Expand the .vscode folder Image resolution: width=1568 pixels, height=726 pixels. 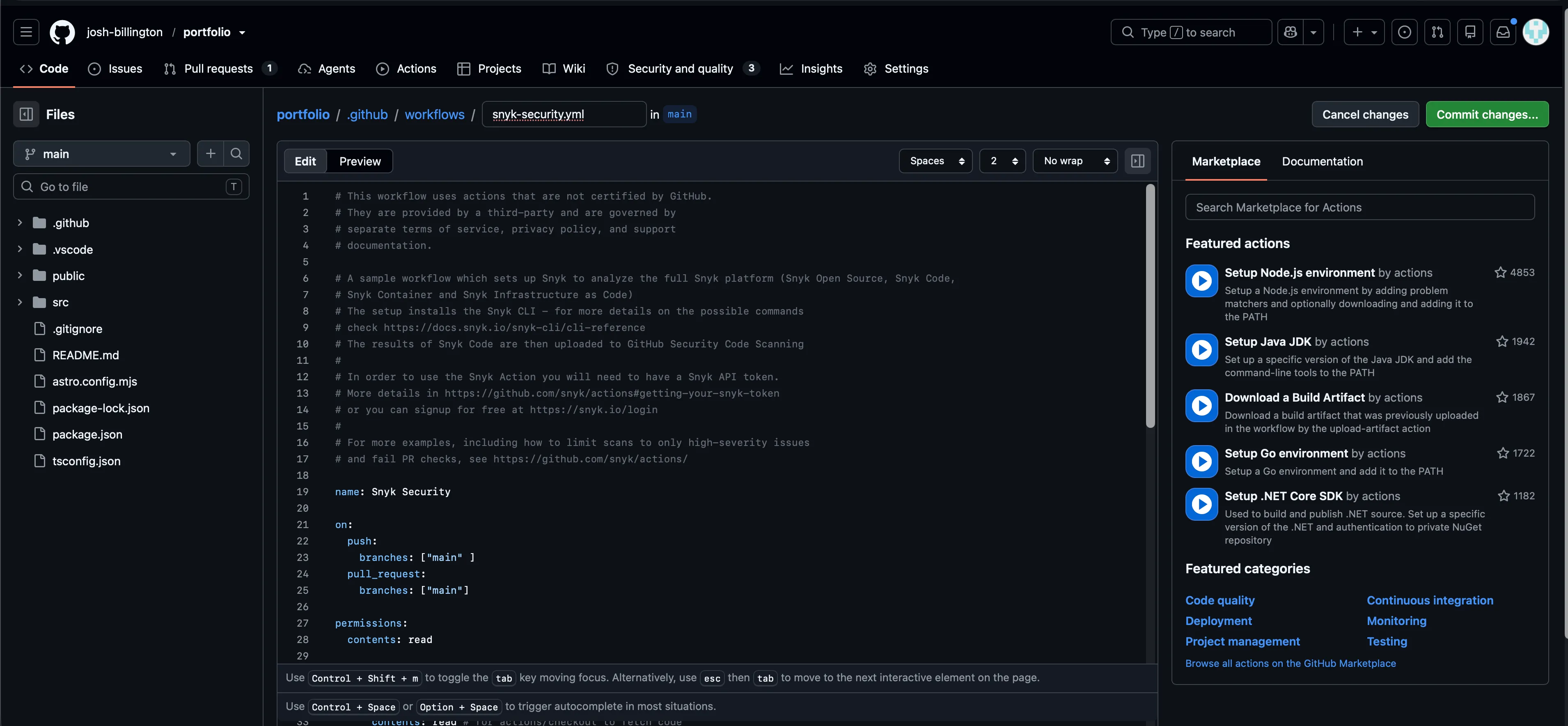tap(19, 249)
